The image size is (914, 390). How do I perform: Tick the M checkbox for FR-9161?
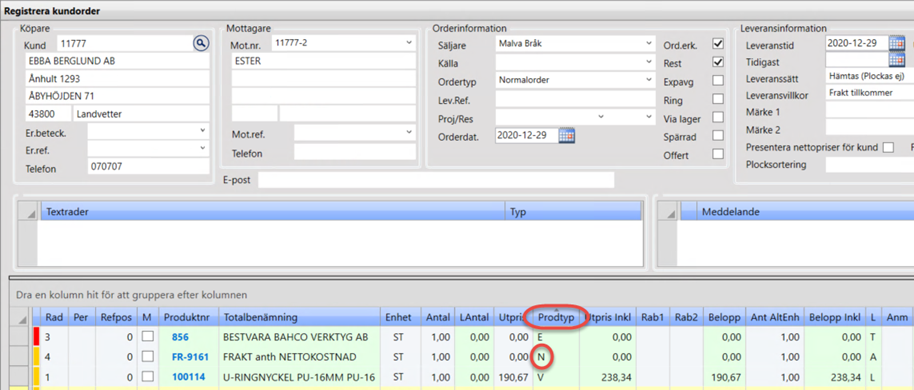pos(147,357)
